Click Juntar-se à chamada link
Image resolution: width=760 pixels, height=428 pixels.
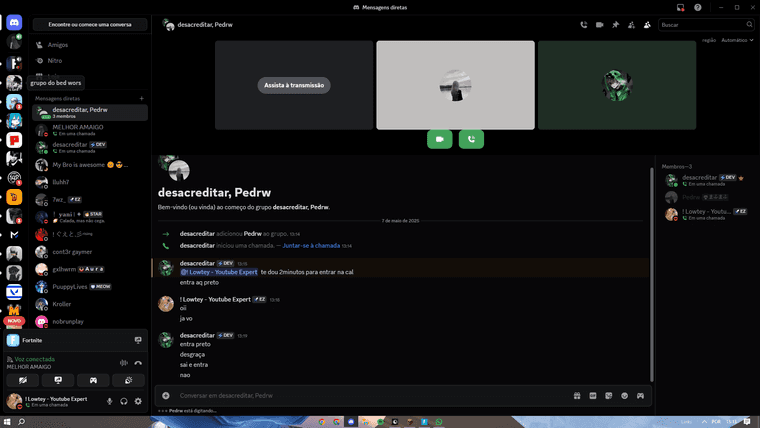tap(311, 246)
